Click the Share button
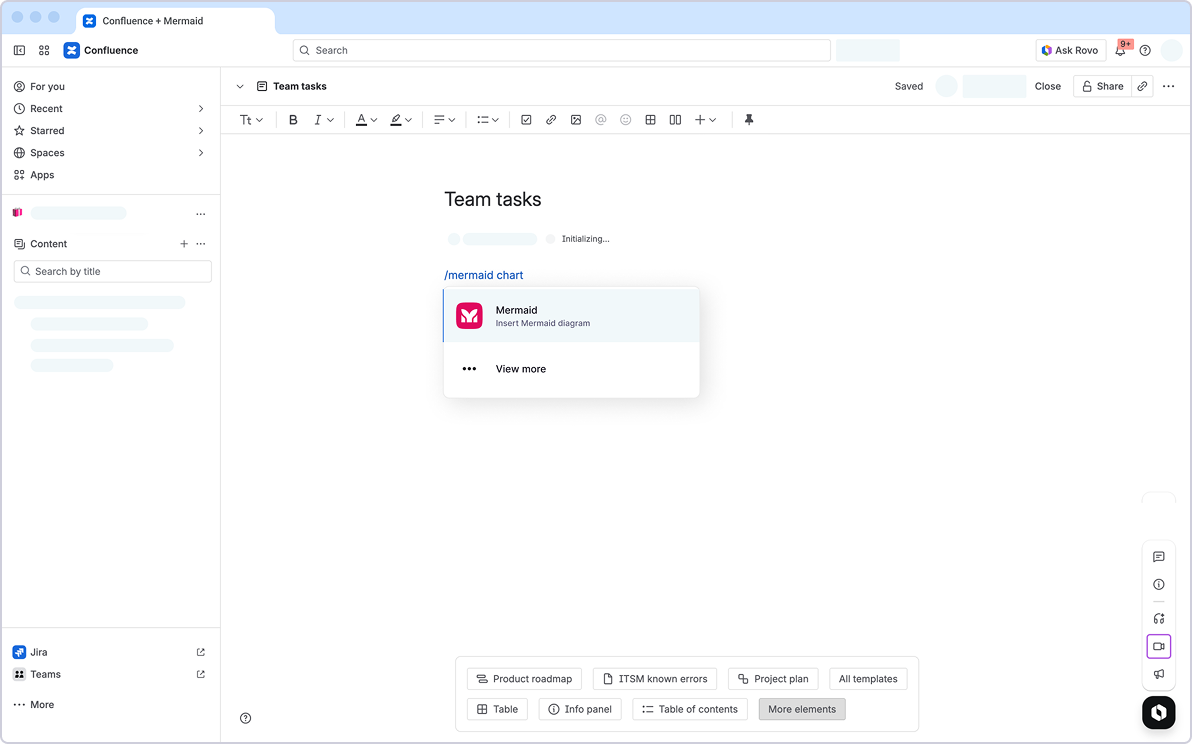 point(1102,86)
